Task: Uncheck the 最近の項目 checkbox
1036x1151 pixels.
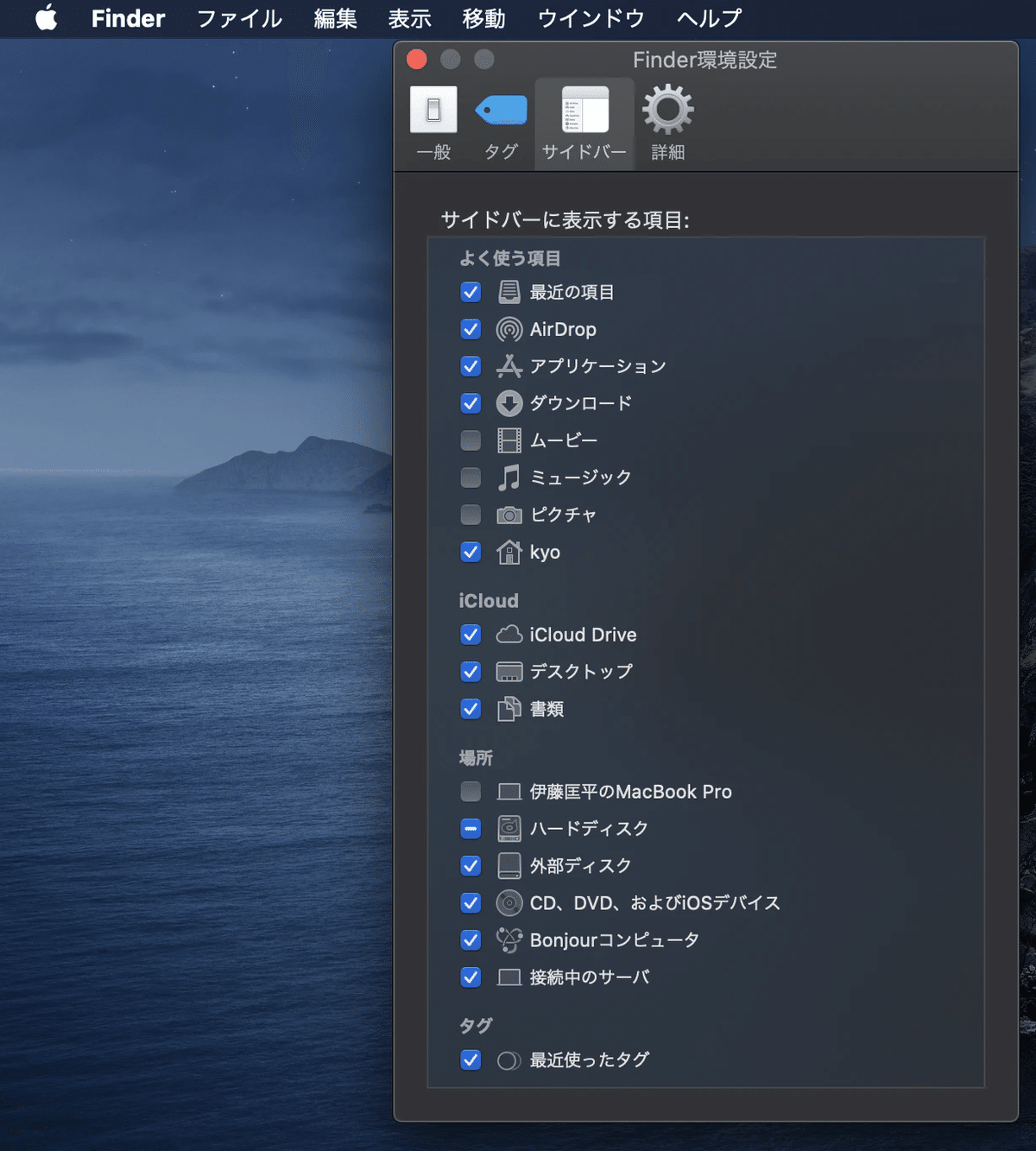Action: pyautogui.click(x=471, y=292)
